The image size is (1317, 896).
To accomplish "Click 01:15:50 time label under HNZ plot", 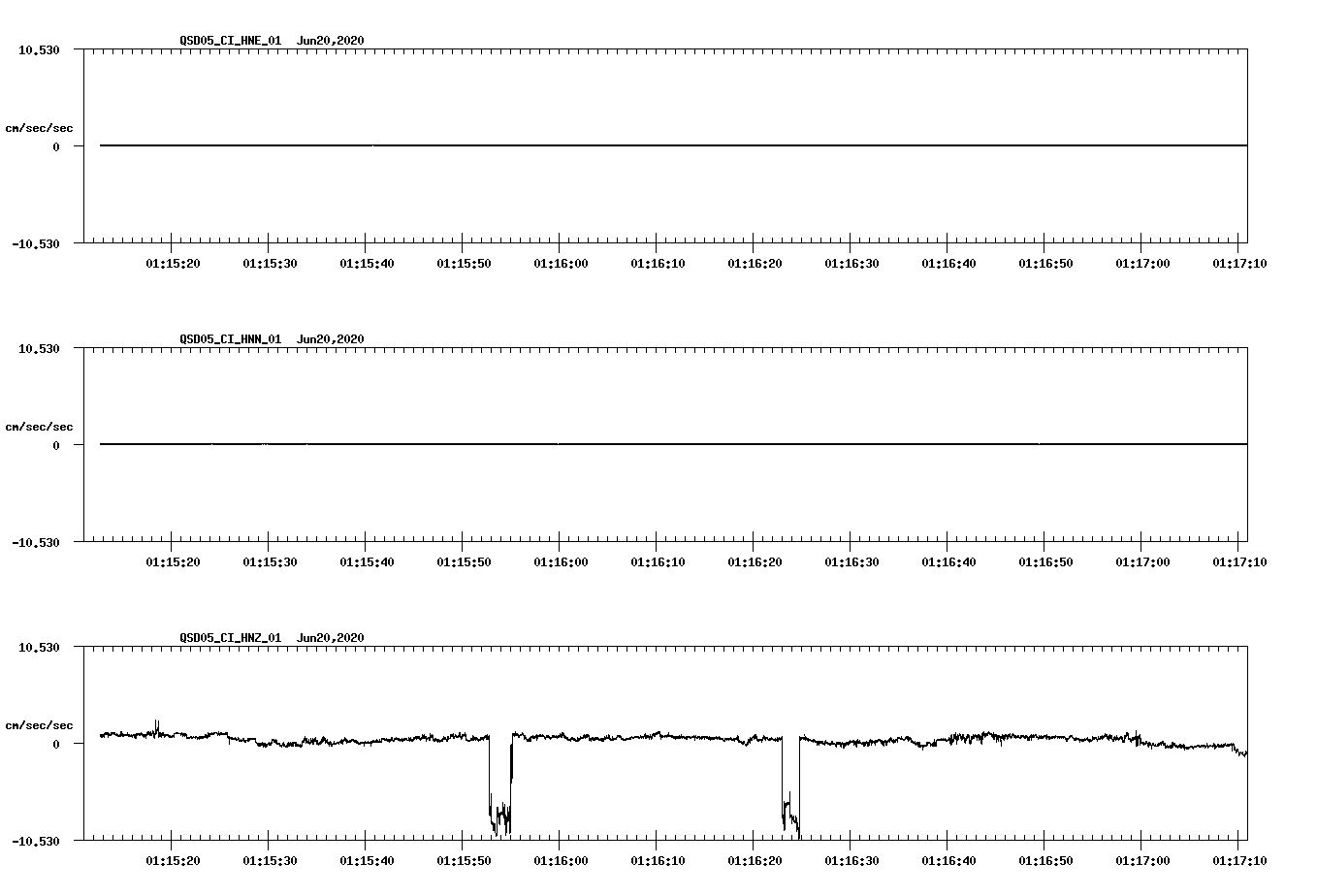I will tap(464, 860).
